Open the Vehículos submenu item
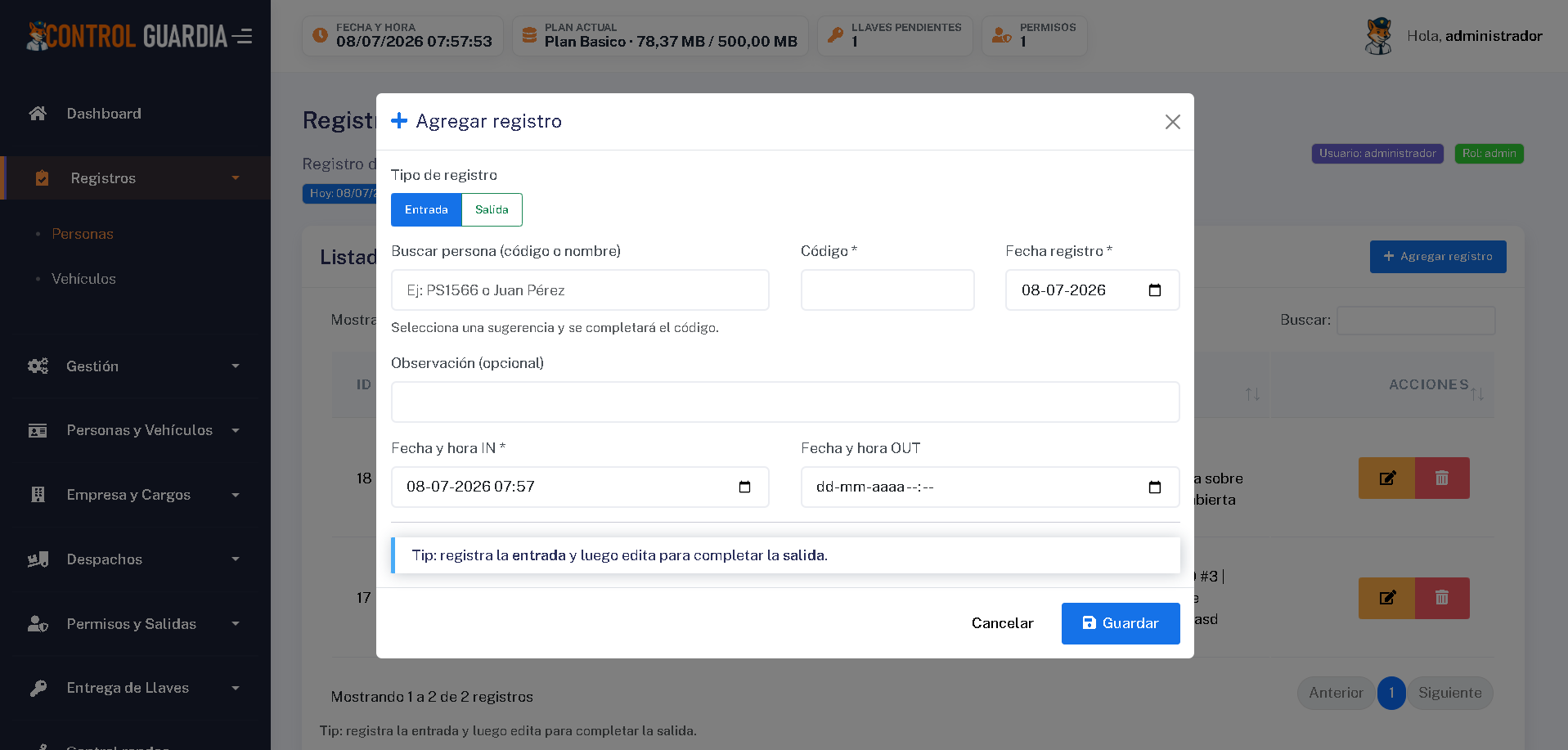Screen dimensions: 1568x750 (83, 279)
